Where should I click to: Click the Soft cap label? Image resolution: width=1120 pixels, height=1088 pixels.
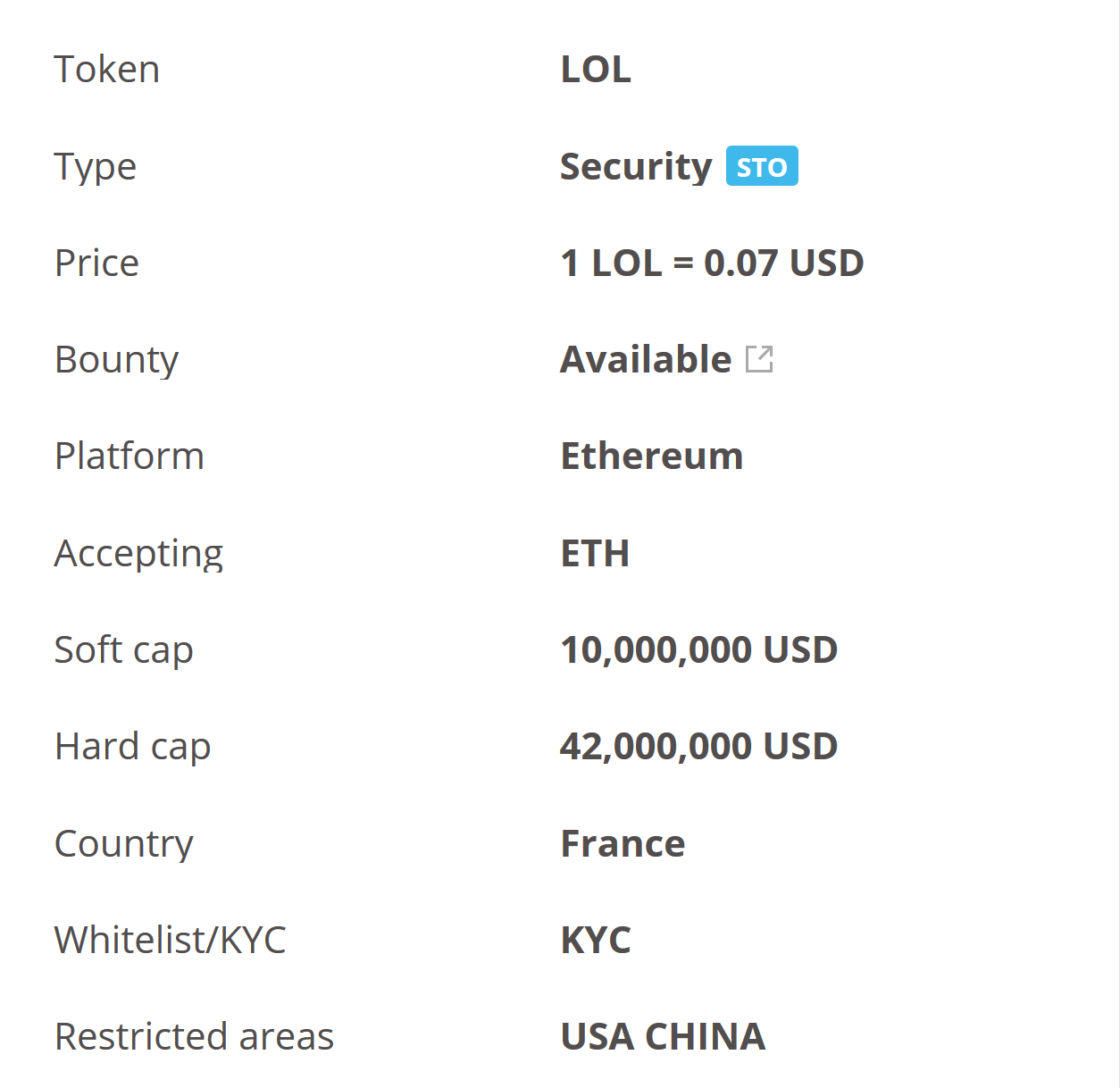pos(123,650)
